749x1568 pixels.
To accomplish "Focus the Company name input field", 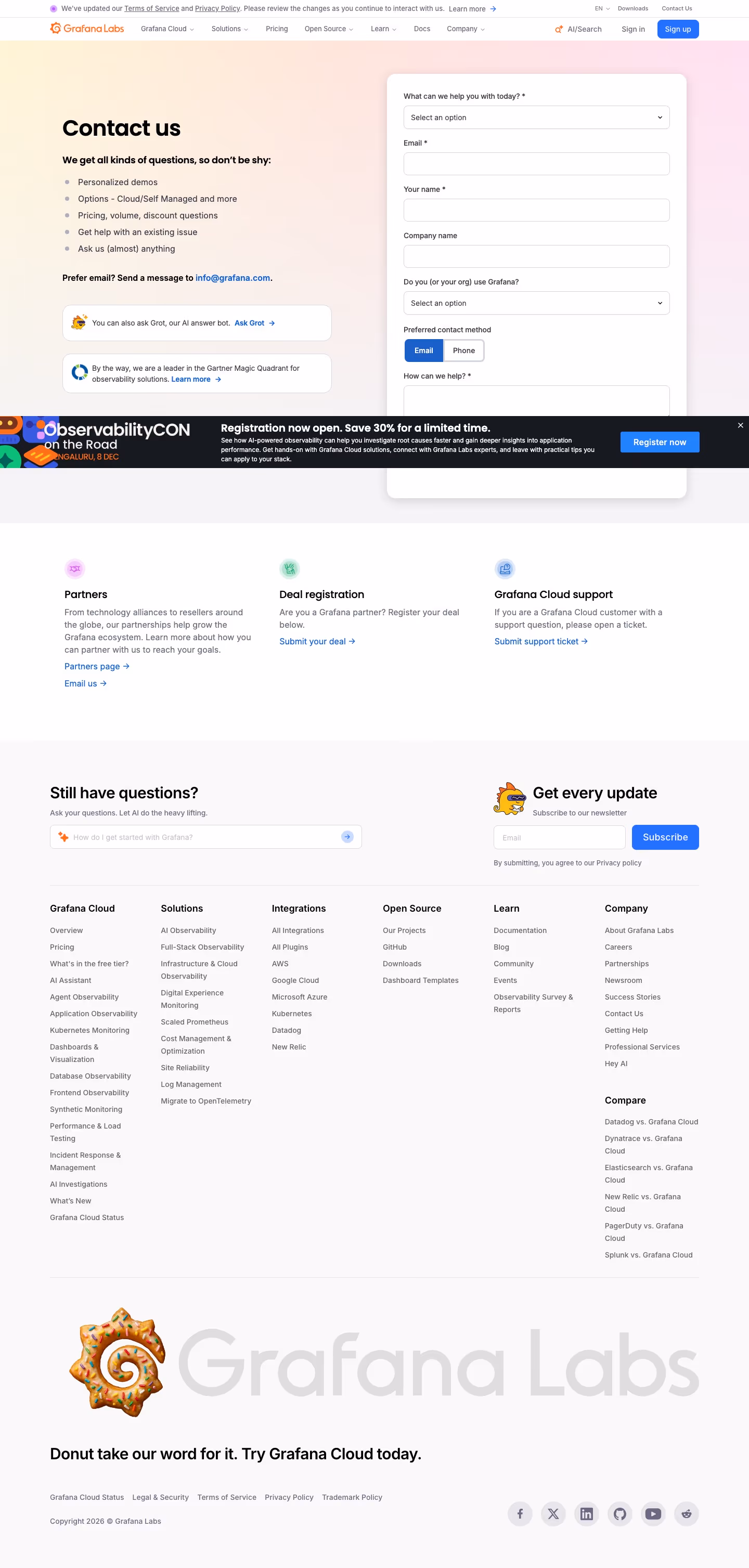I will coord(536,256).
